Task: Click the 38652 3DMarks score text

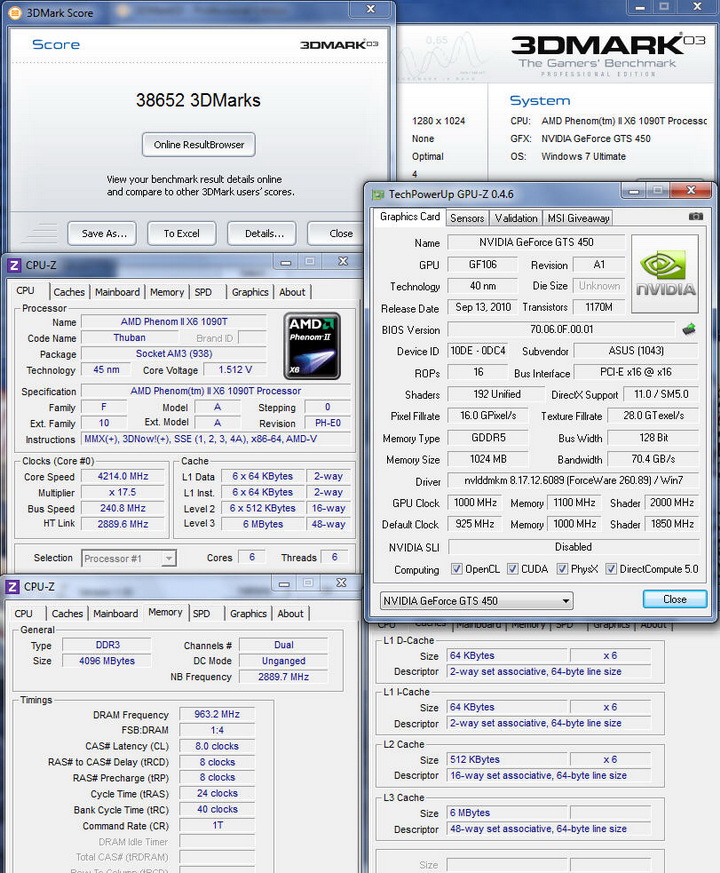Action: click(198, 100)
